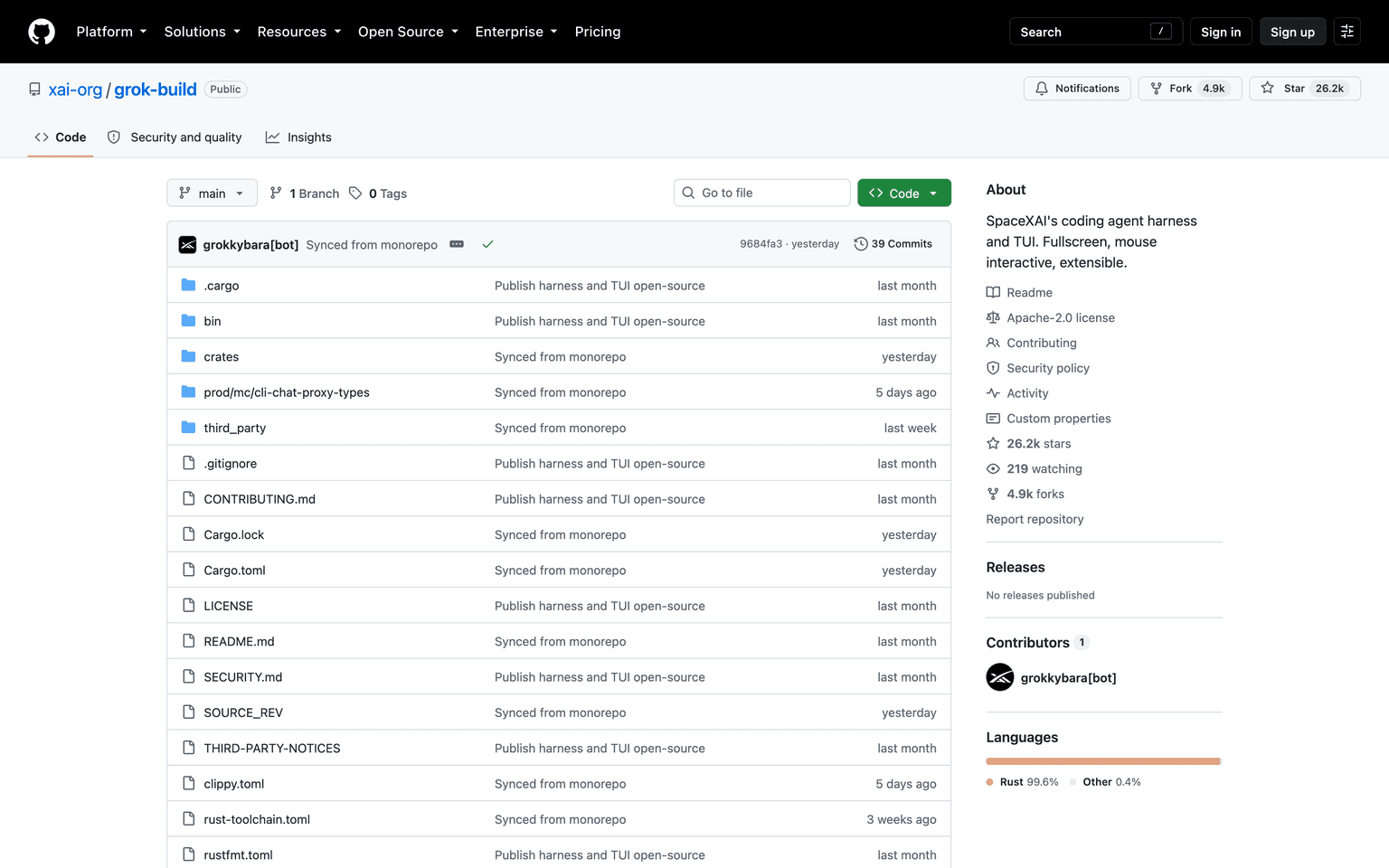Open the THIRD-PARTY-NOTICES file
The image size is (1389, 868).
272,749
